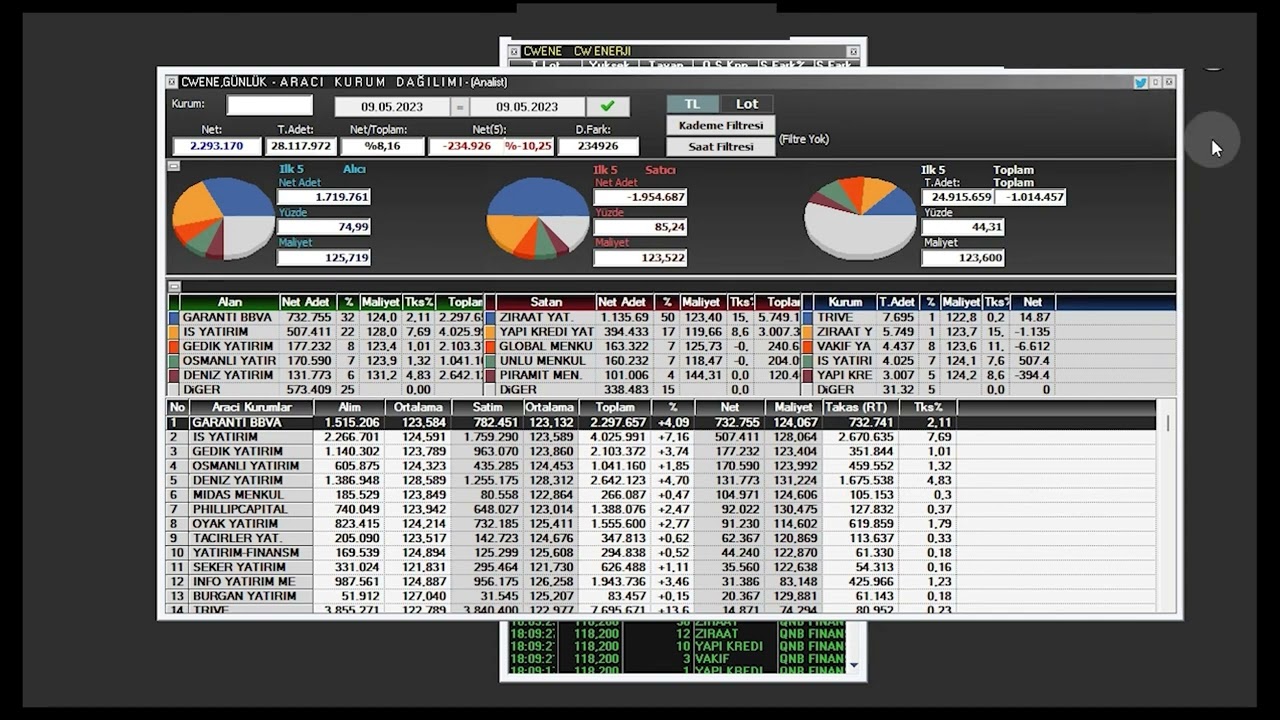The image size is (1280, 720).
Task: Close the CW ENERJI background window
Action: 853,51
